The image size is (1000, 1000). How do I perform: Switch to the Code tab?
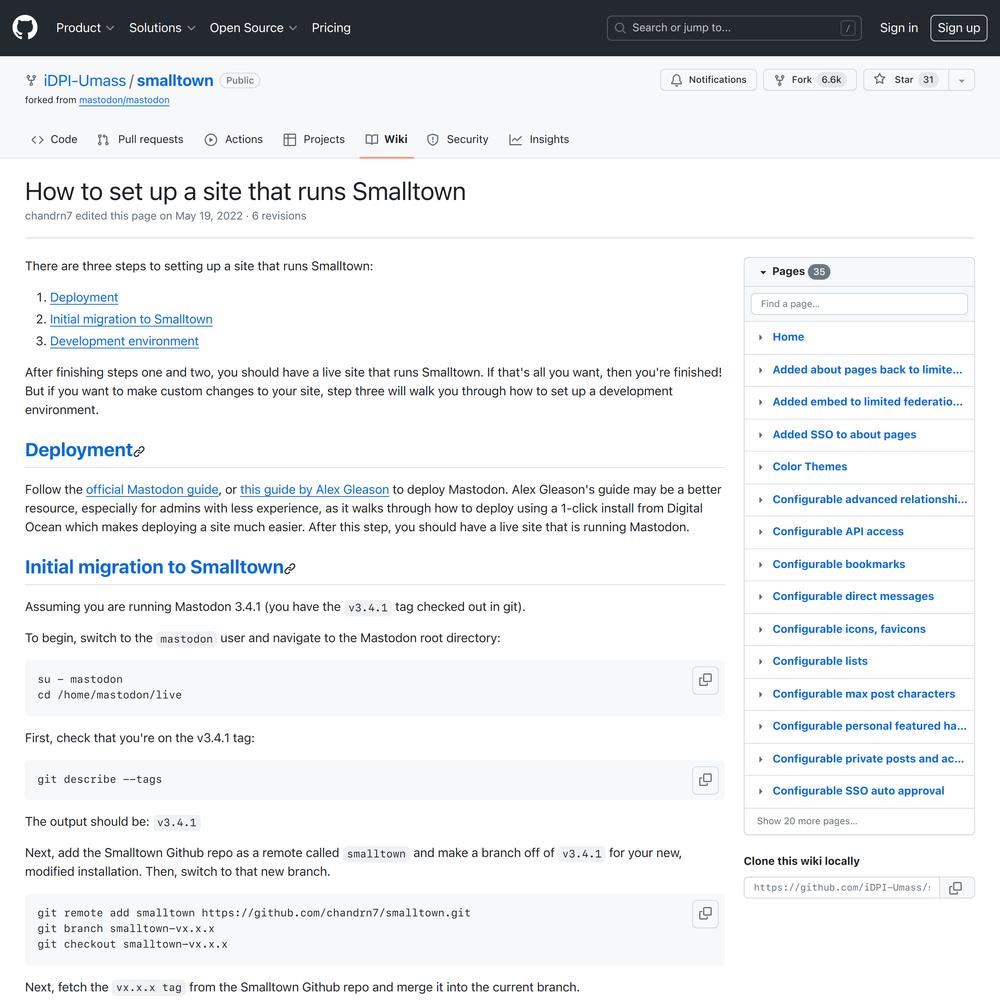click(x=54, y=140)
